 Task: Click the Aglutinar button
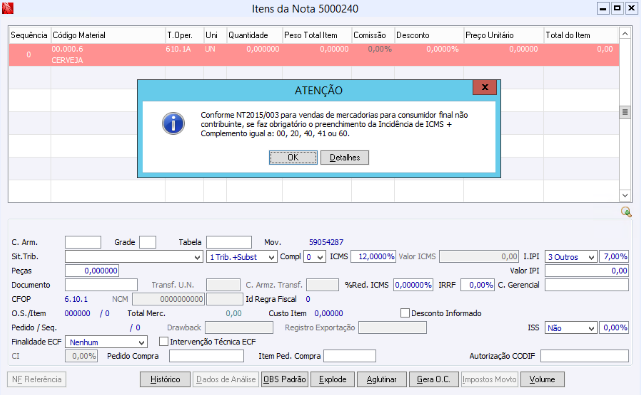[x=381, y=379]
